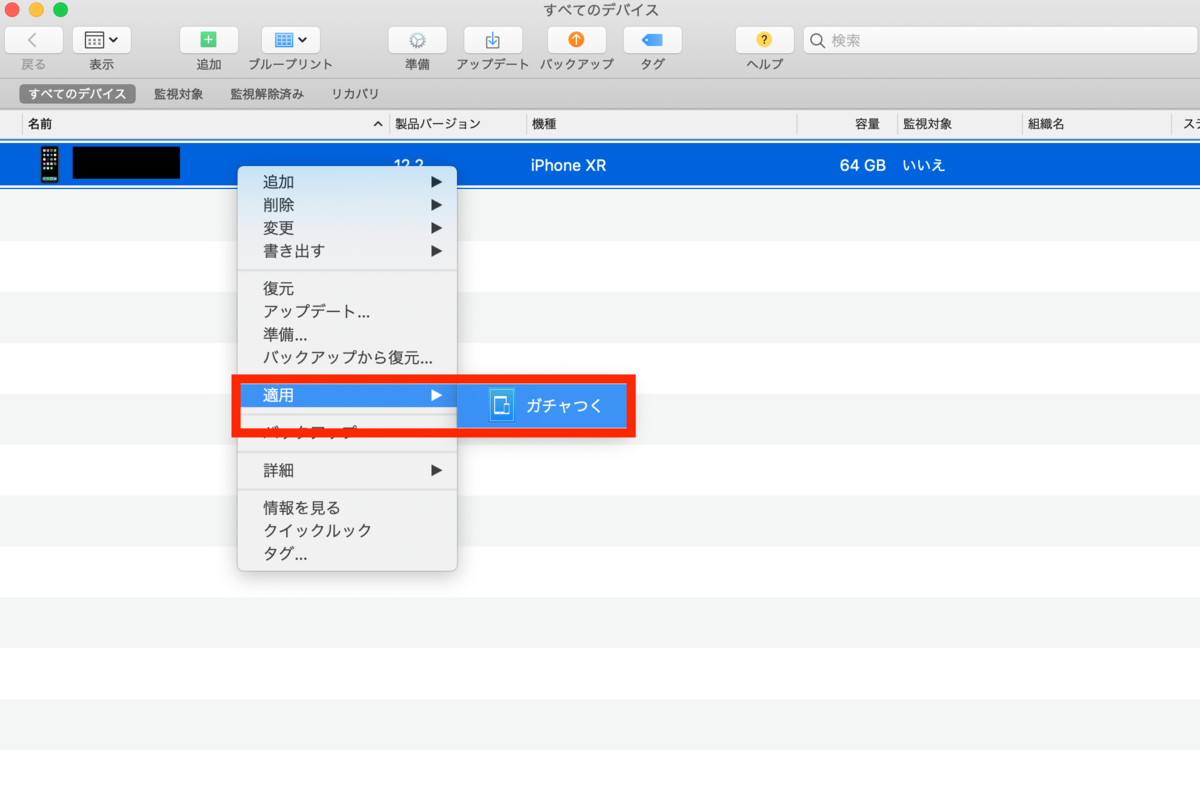Choose バックアップから復元... in context menu

347,358
